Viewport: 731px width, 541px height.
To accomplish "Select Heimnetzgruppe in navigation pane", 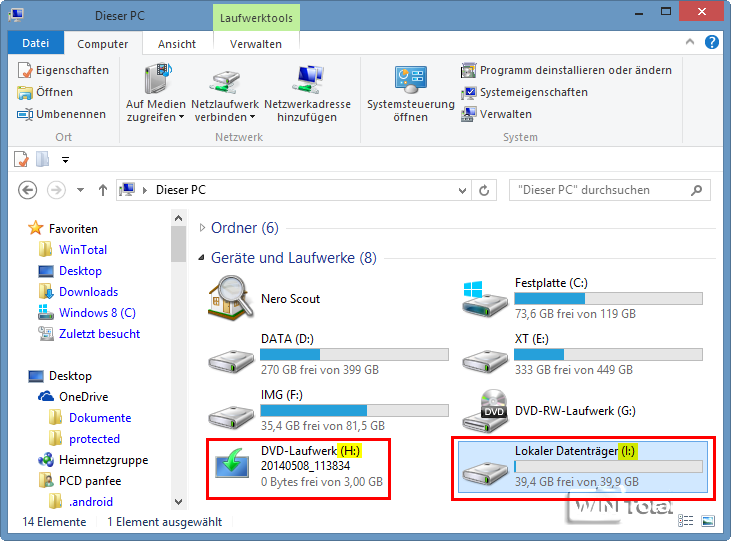I will coord(103,460).
